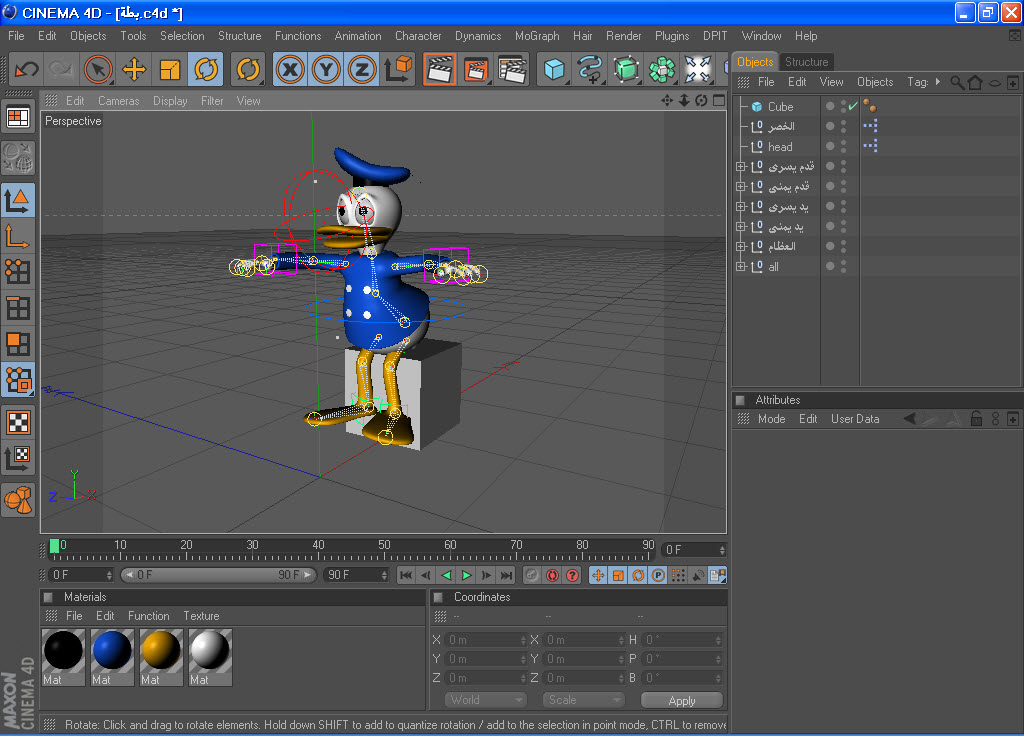Screen dimensions: 1024x736
Task: Toggle autokeying red button
Action: point(552,575)
